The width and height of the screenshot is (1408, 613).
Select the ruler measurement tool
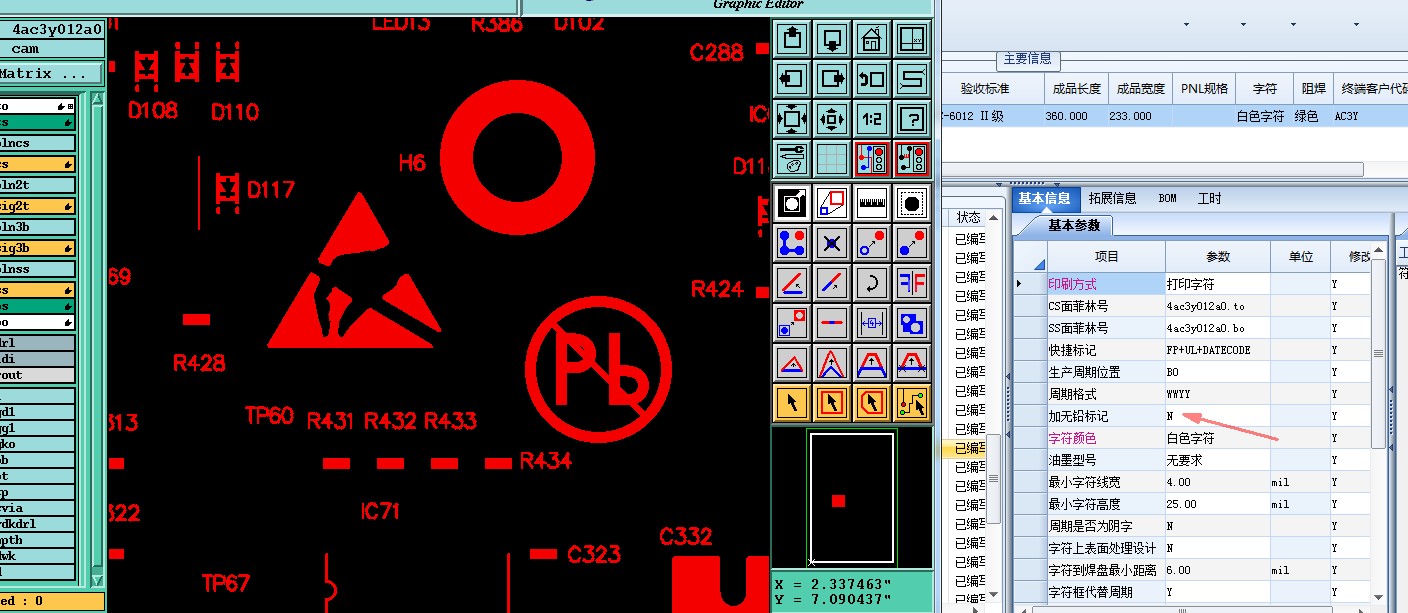point(871,203)
